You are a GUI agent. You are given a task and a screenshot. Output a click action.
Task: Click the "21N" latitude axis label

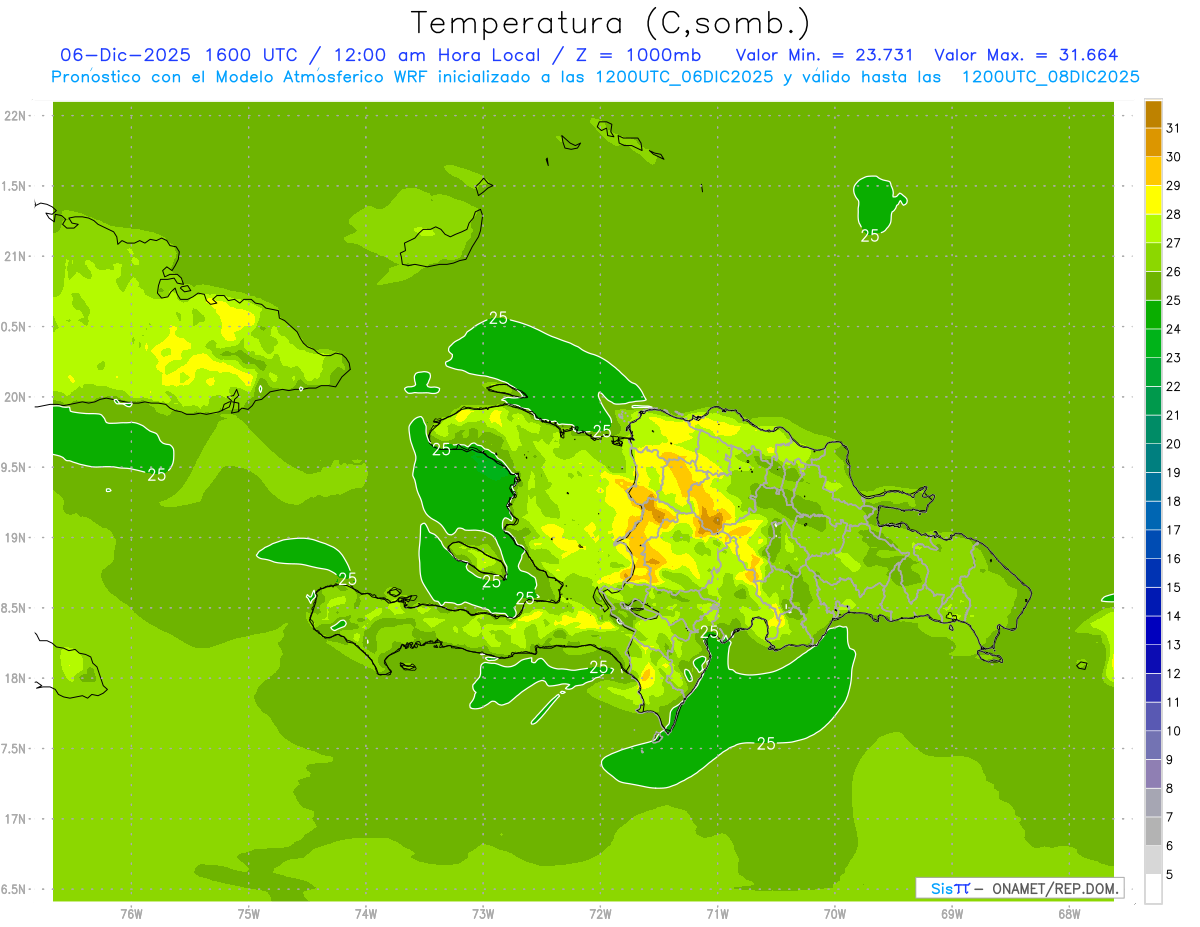(x=15, y=257)
